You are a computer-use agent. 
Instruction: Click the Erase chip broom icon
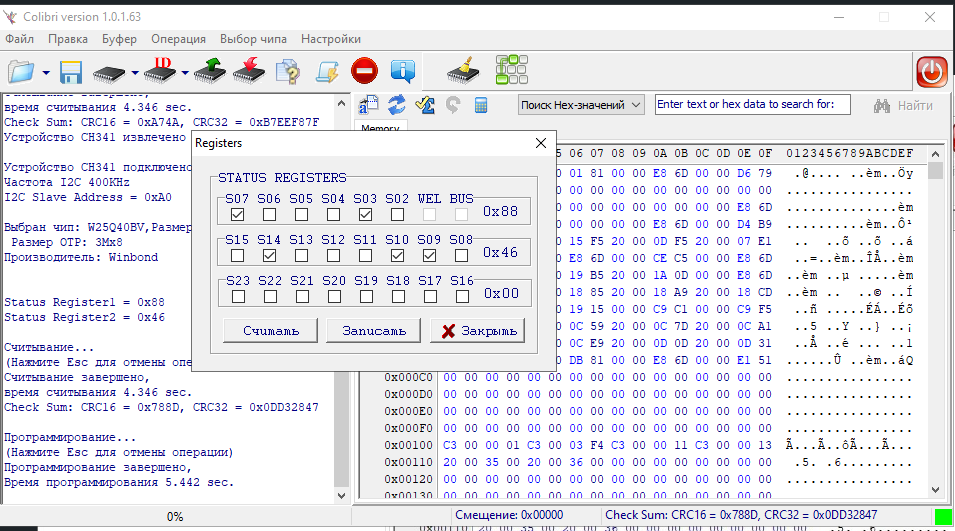[x=461, y=72]
